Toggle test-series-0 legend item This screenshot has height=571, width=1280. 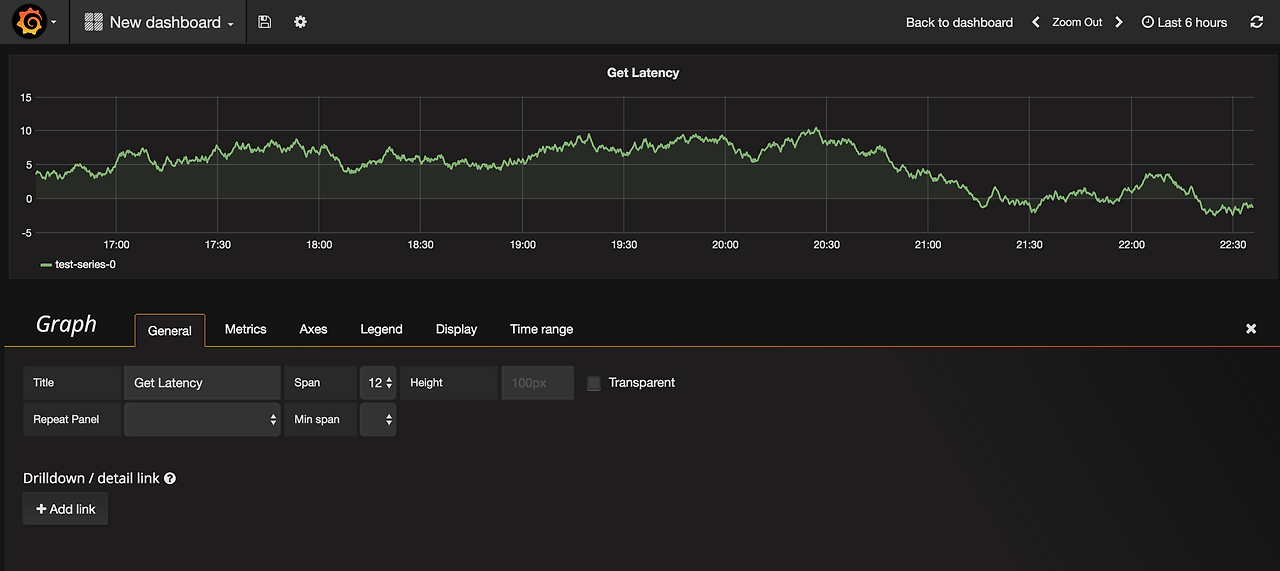(78, 265)
